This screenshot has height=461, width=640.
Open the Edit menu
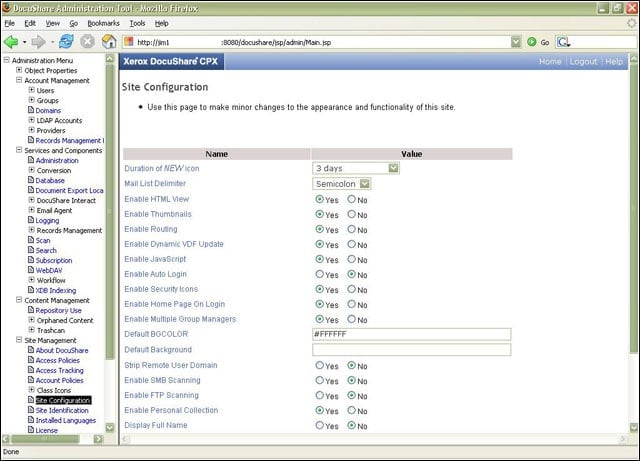(x=30, y=23)
